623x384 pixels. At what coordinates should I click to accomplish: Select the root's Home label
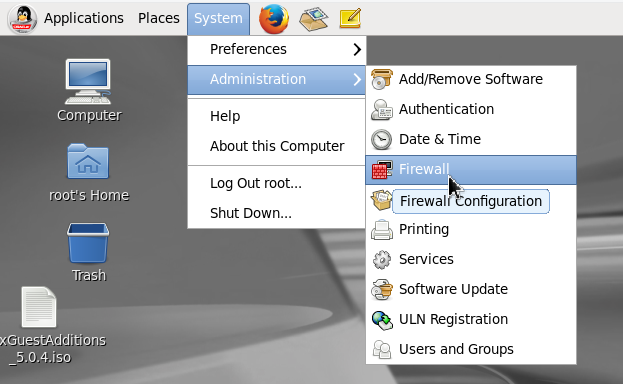[x=89, y=196]
